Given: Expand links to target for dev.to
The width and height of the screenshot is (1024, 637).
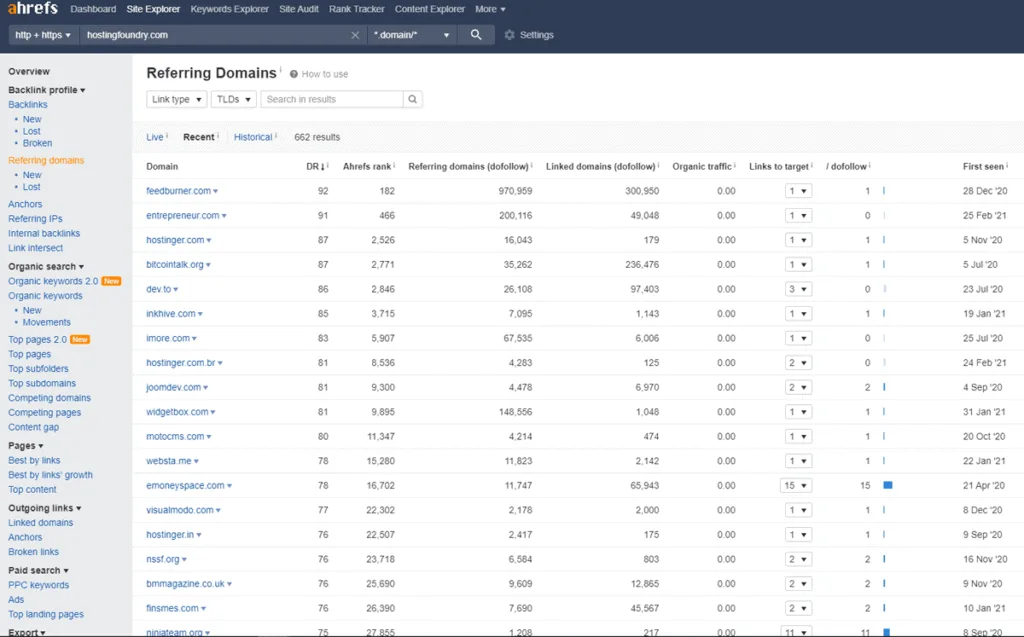Looking at the screenshot, I should pos(798,289).
